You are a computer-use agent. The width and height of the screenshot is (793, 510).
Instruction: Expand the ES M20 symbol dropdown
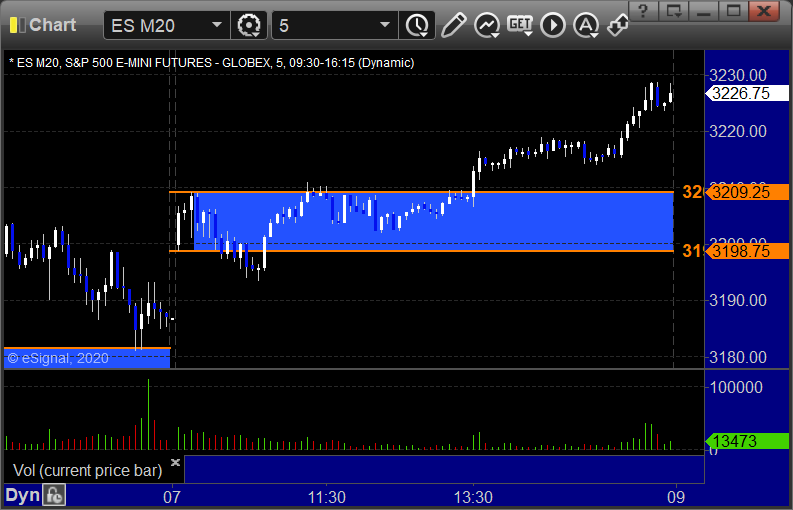point(216,25)
